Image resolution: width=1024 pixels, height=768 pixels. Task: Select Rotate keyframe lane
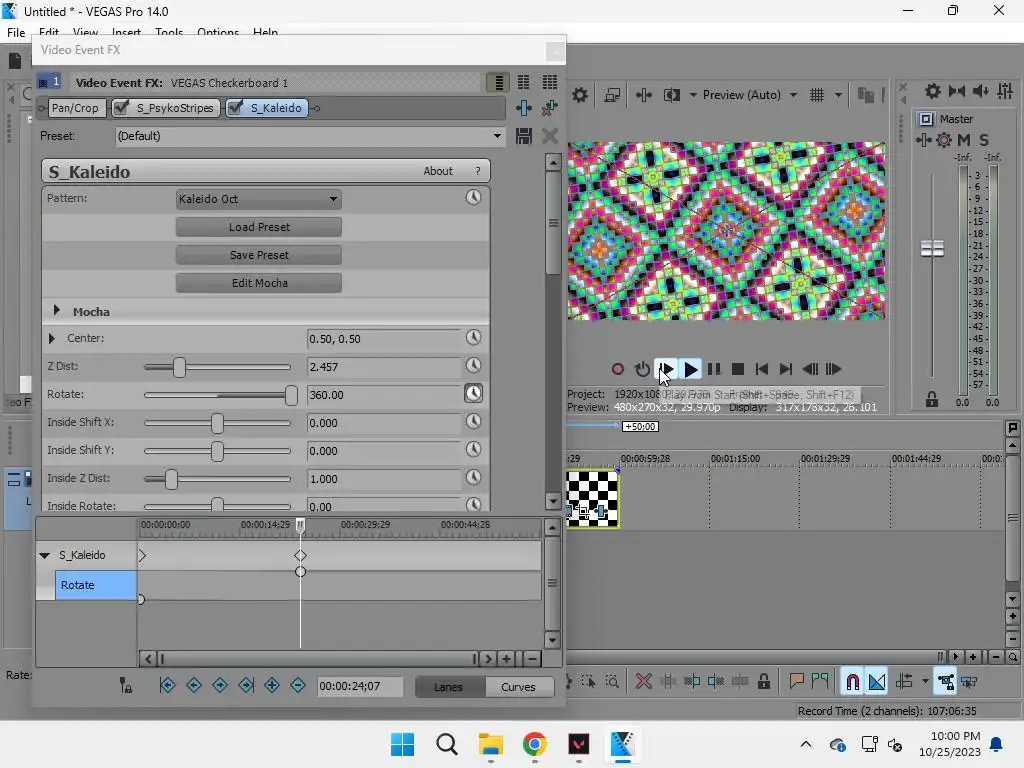tap(95, 585)
